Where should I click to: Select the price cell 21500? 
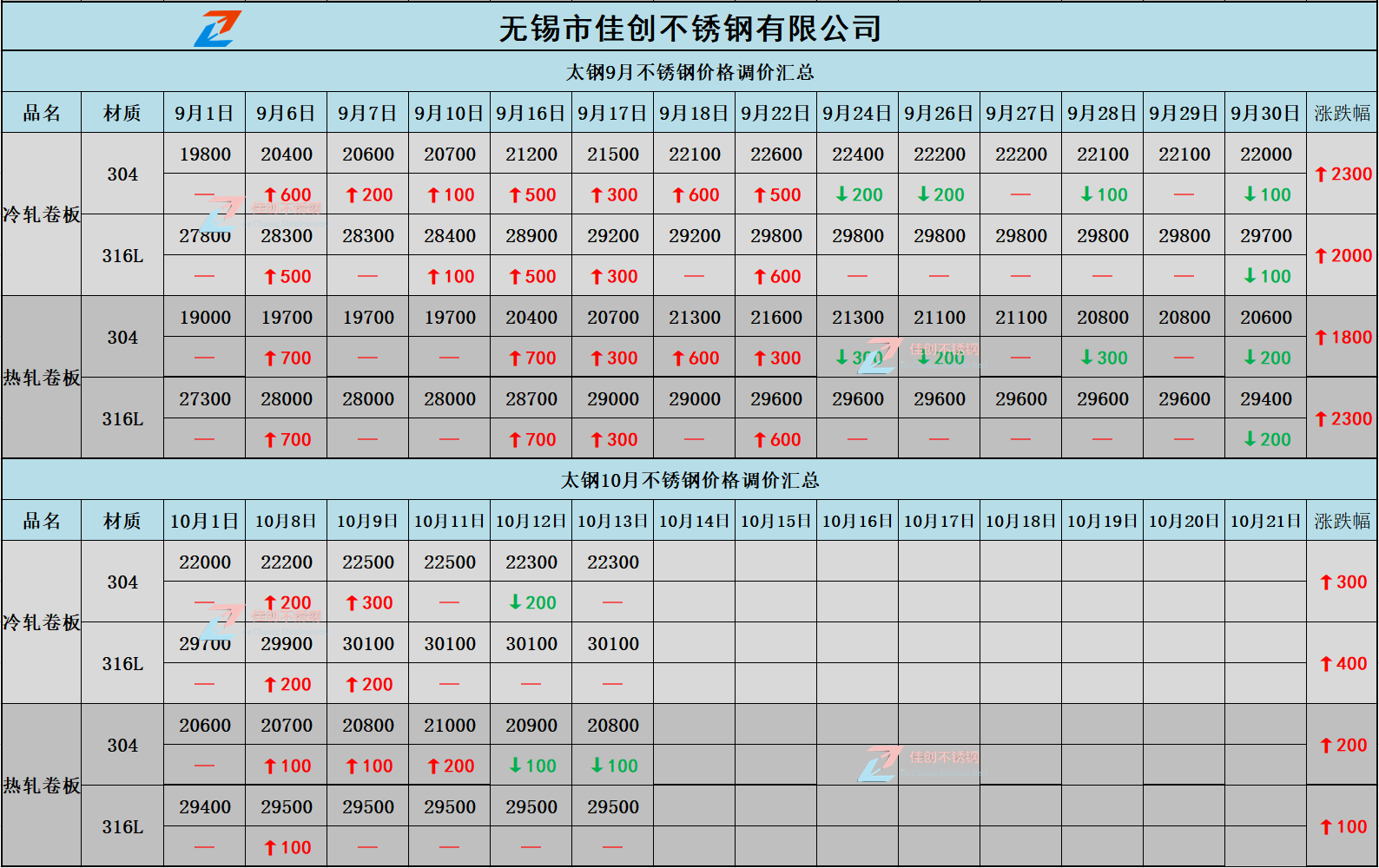[x=613, y=154]
